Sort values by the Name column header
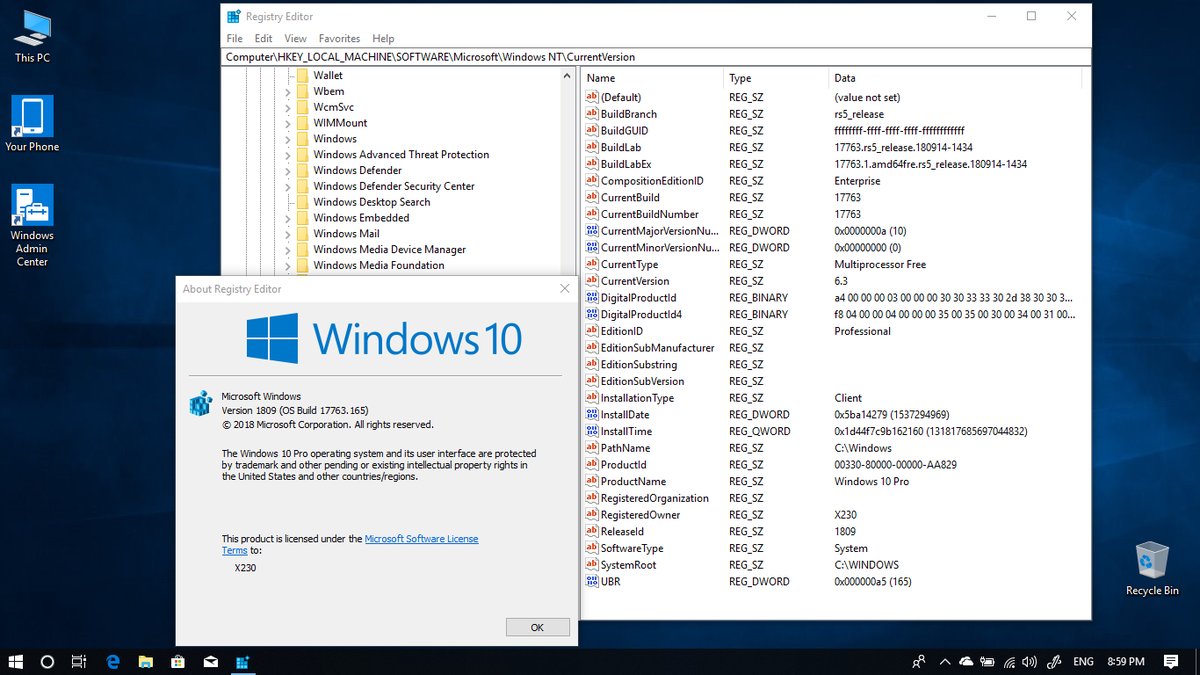1200x675 pixels. pyautogui.click(x=652, y=78)
